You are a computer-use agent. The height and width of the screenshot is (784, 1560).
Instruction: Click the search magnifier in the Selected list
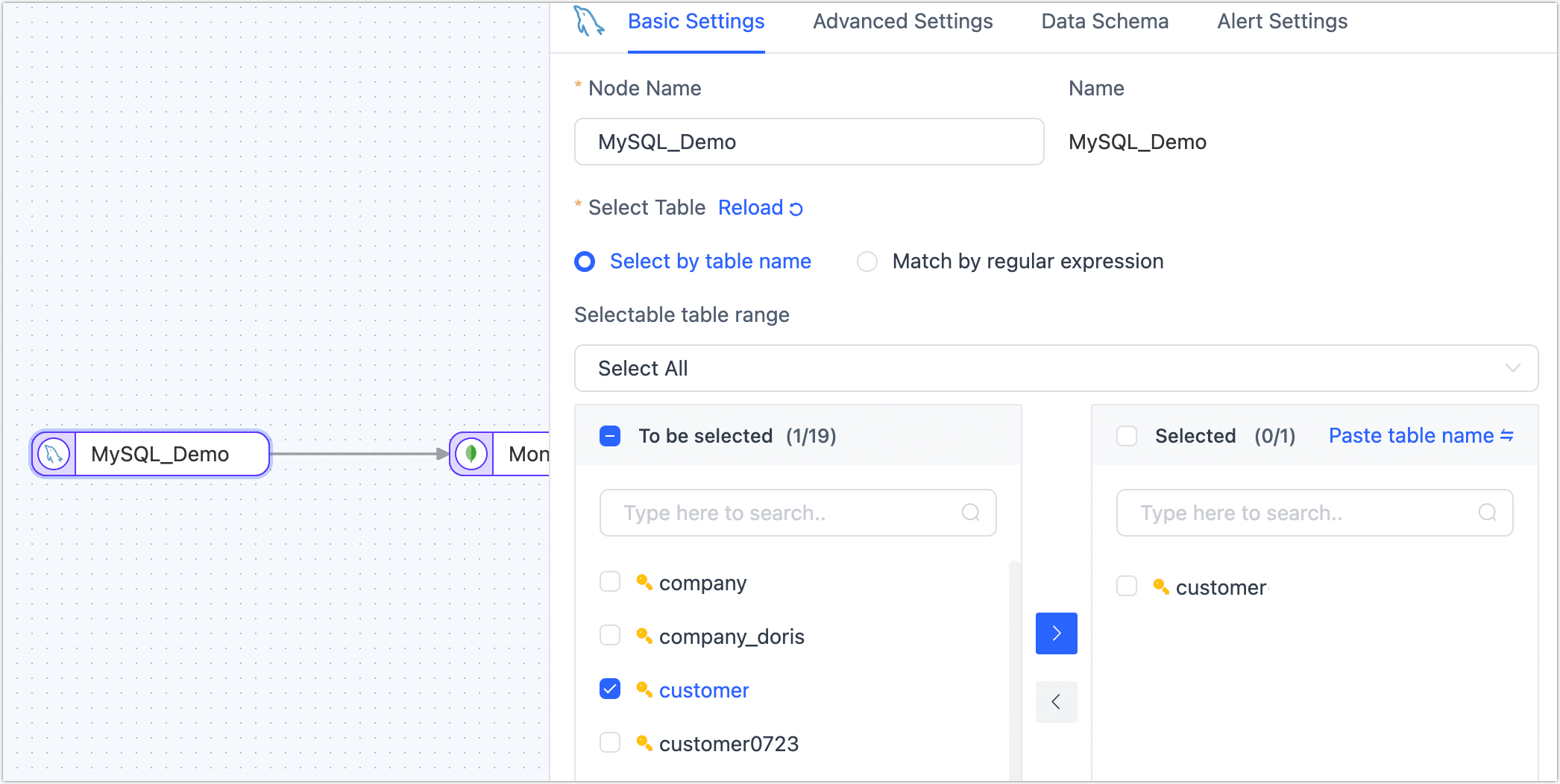pos(1487,513)
